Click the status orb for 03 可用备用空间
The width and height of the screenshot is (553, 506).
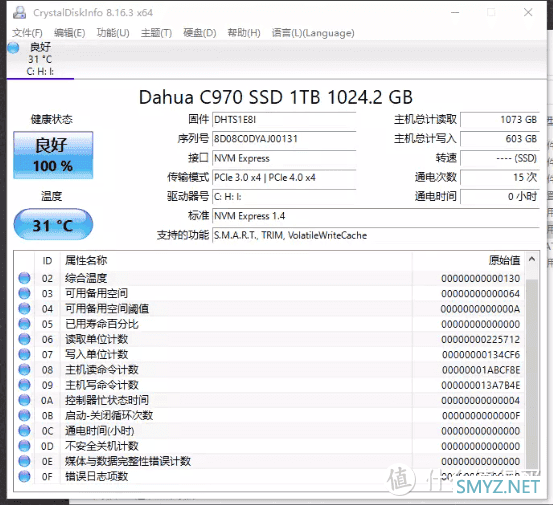[x=24, y=293]
